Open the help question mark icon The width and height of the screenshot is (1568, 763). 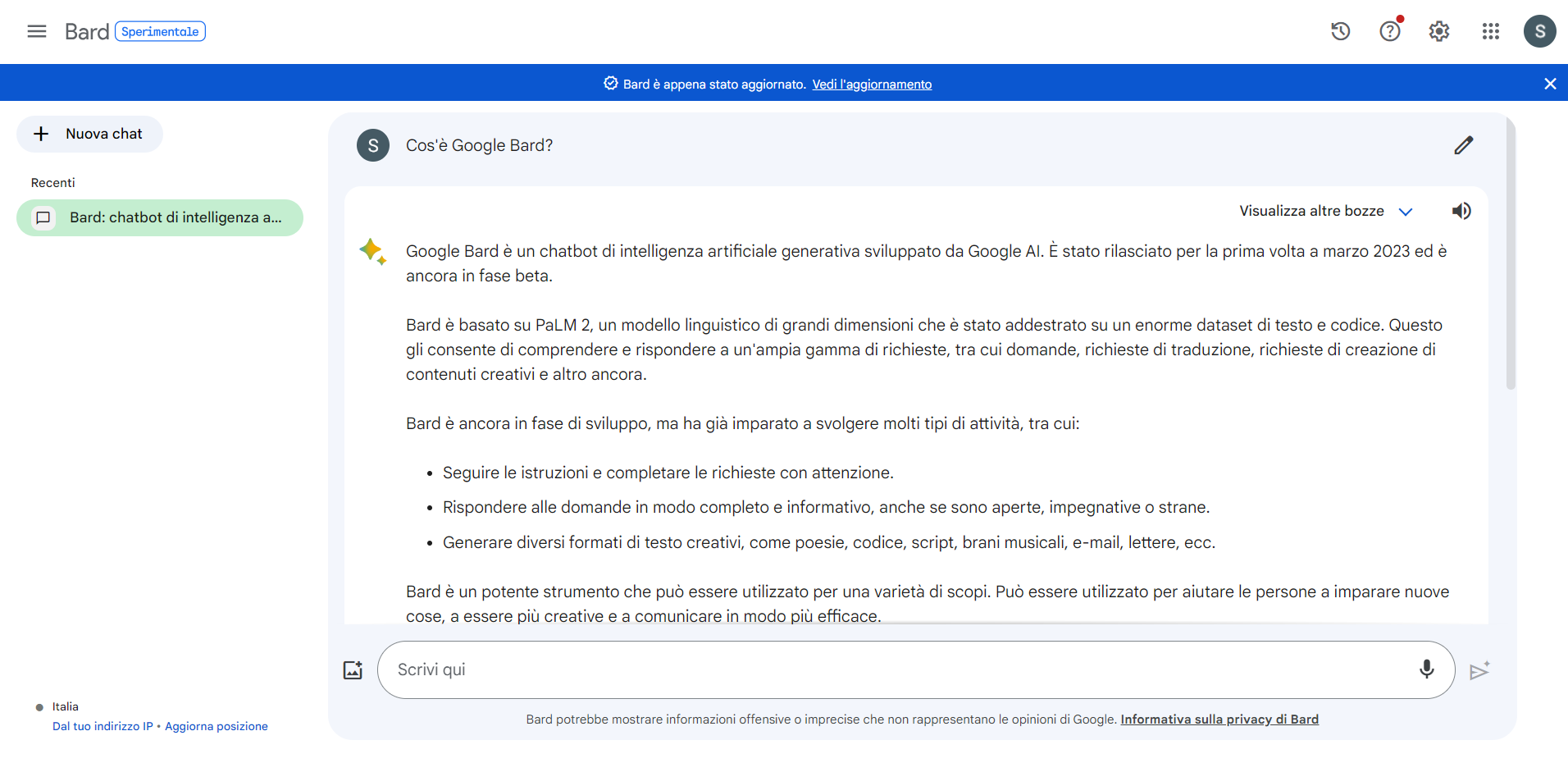1390,31
